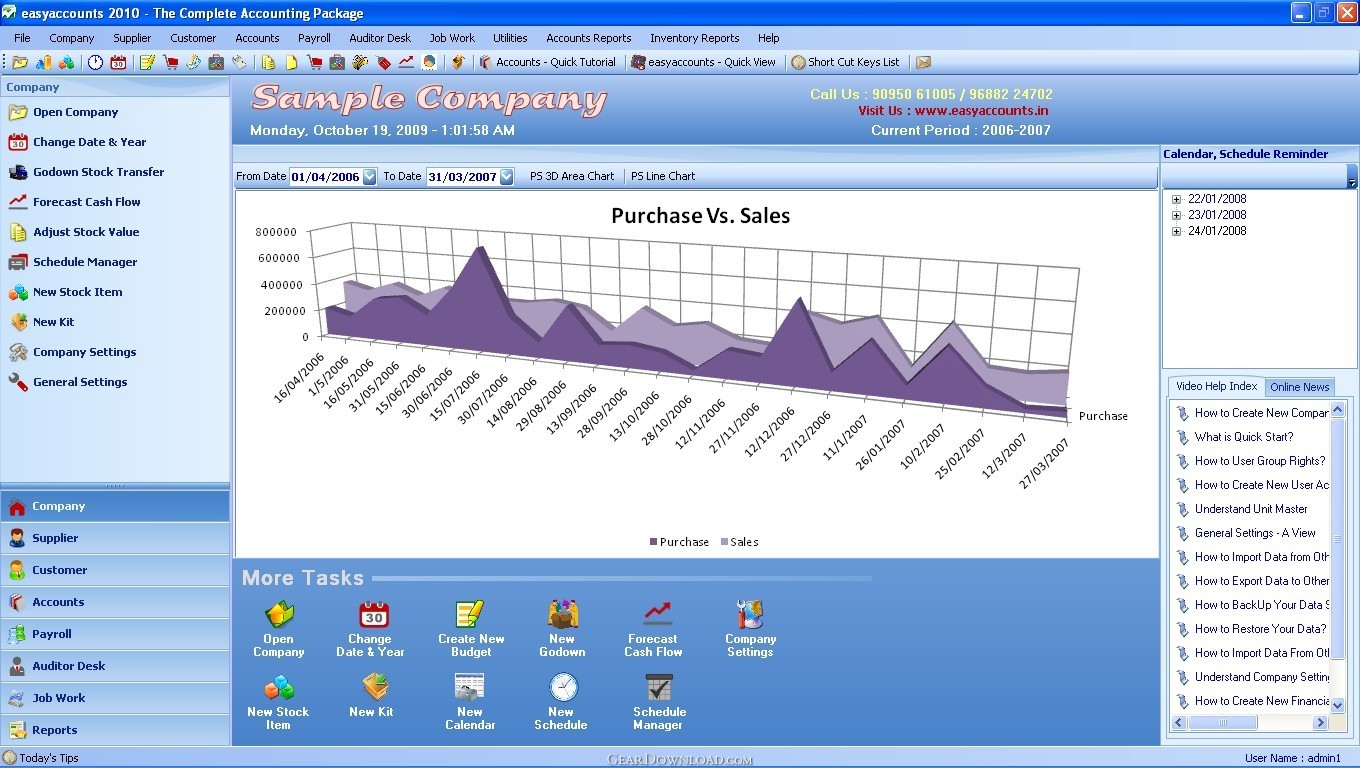
Task: Open the Payroll menu
Action: [314, 38]
